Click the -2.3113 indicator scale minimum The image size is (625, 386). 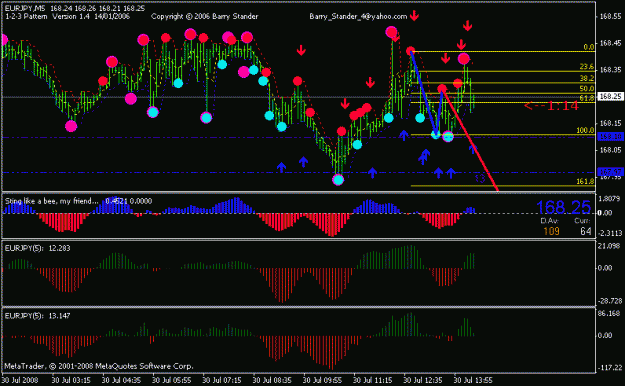tap(609, 233)
